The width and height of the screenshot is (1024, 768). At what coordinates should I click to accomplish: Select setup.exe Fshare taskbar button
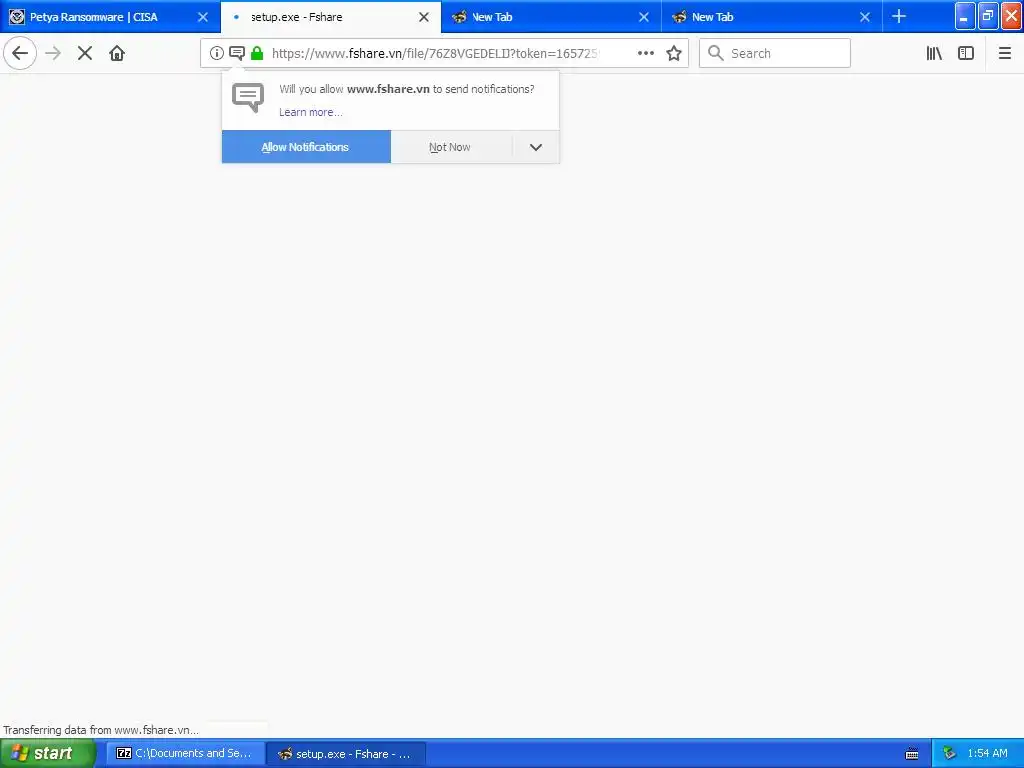(x=346, y=754)
